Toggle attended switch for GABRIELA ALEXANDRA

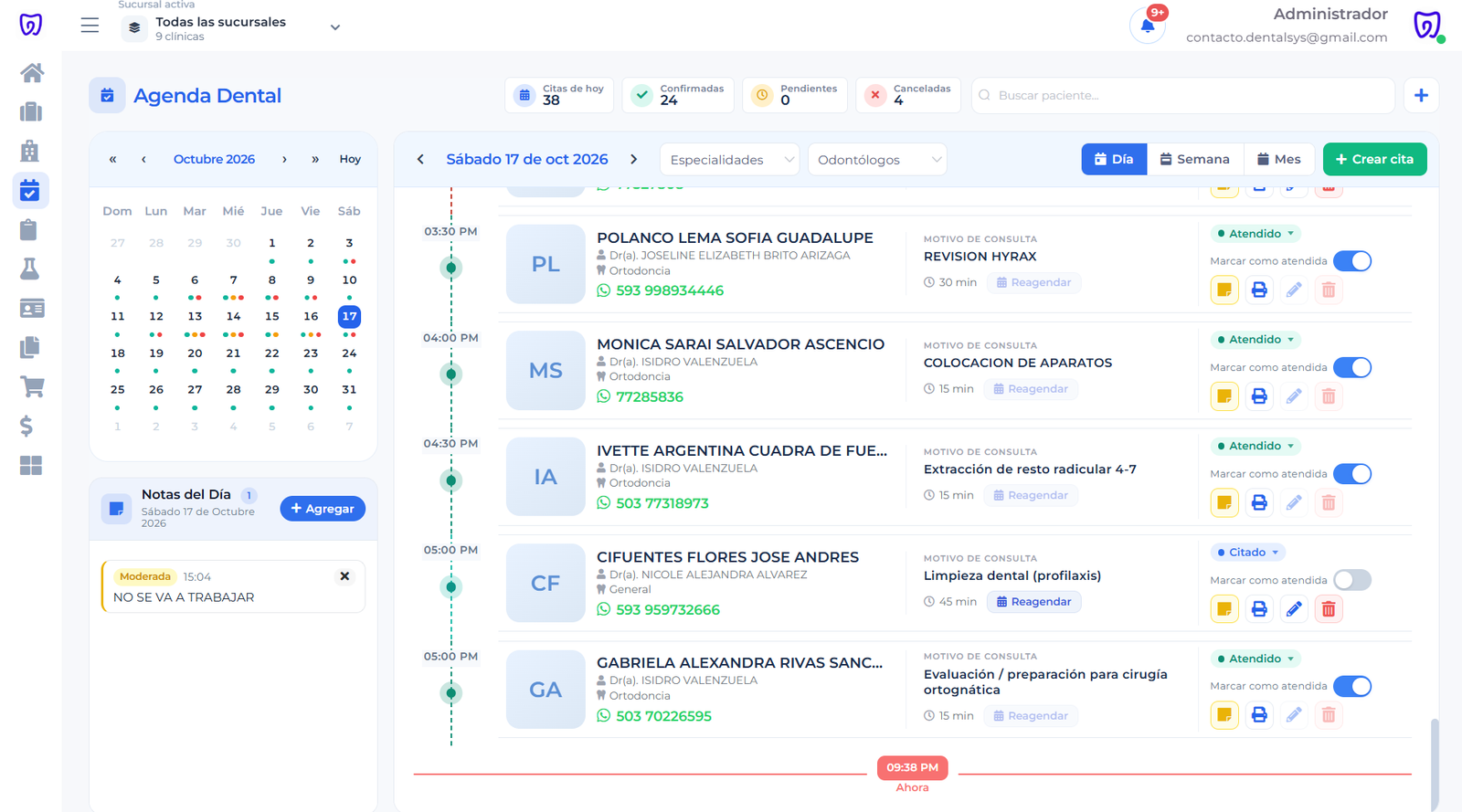tap(1352, 686)
